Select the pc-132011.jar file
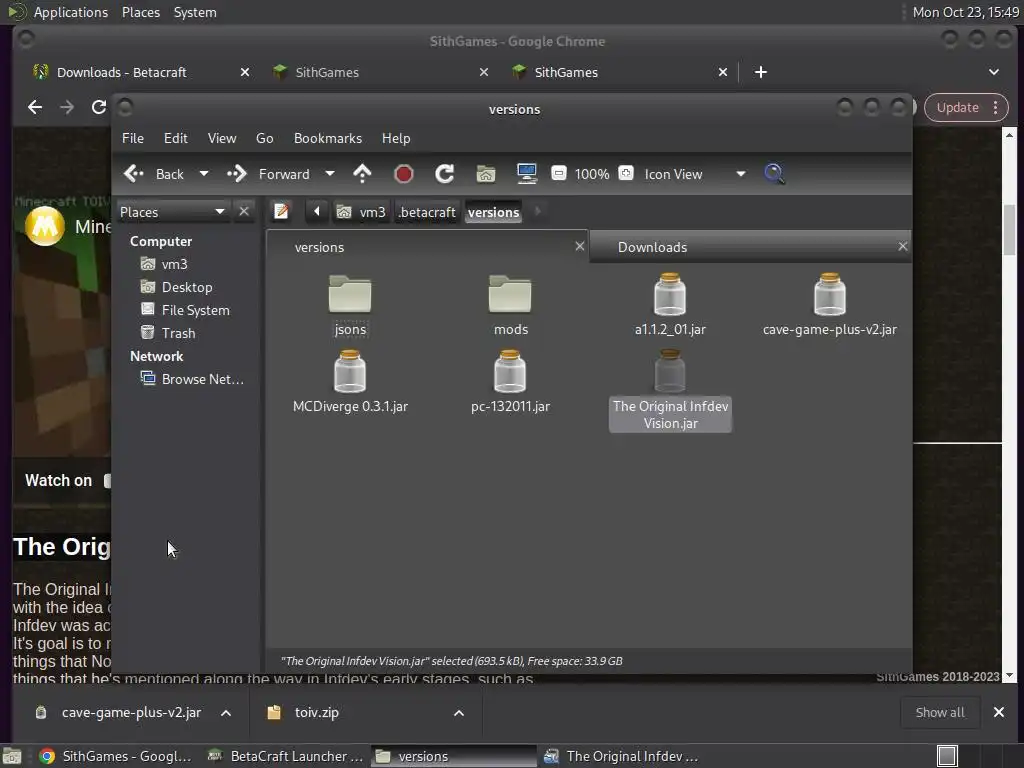Image resolution: width=1024 pixels, height=768 pixels. 510,382
